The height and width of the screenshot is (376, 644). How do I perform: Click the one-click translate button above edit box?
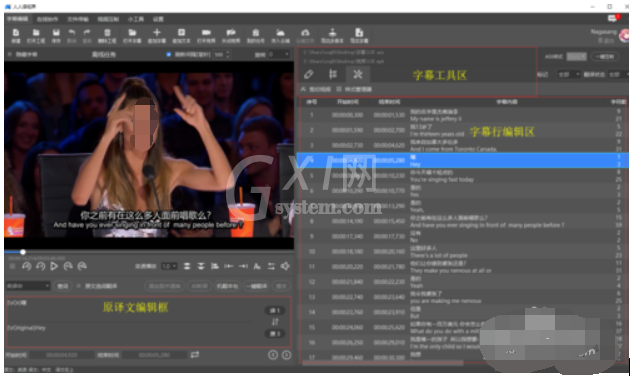[257, 286]
